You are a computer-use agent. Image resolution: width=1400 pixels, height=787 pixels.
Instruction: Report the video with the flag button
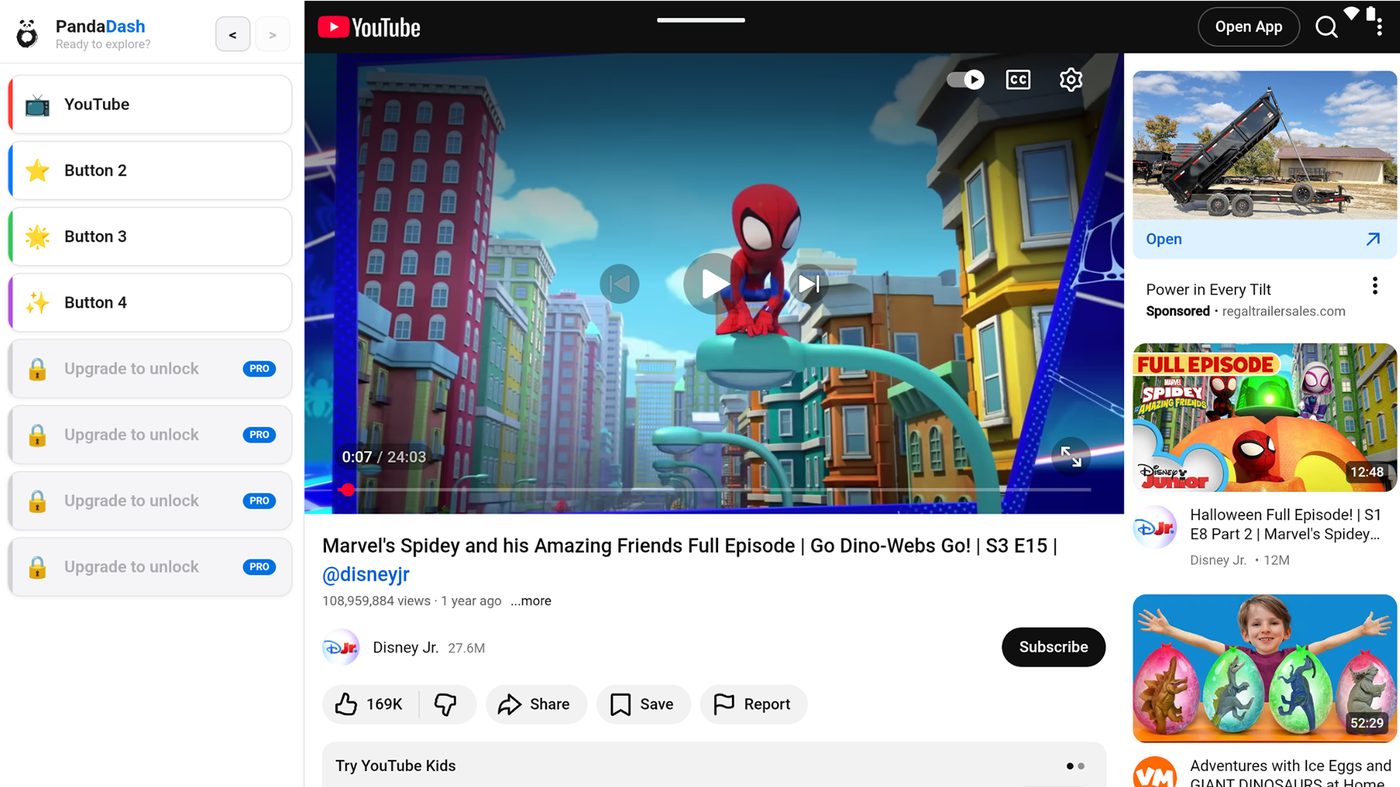click(x=754, y=704)
